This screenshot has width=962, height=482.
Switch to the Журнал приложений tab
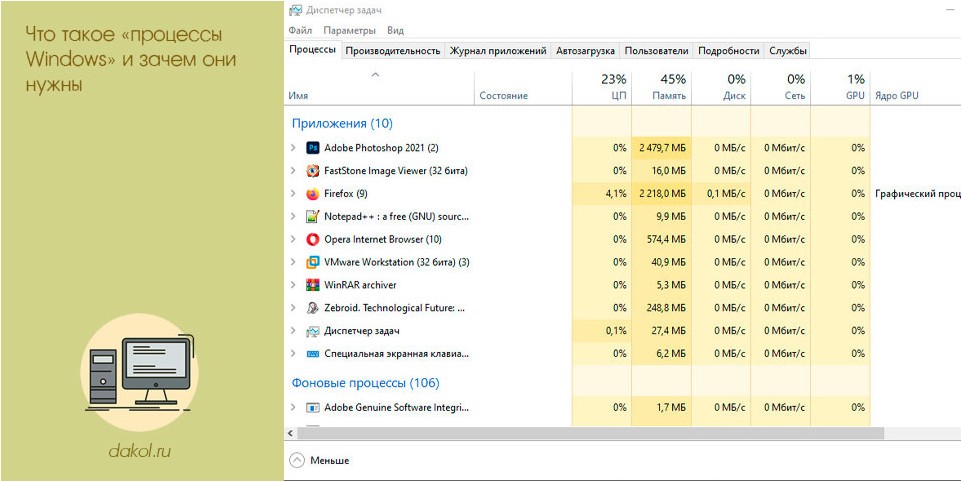click(498, 51)
